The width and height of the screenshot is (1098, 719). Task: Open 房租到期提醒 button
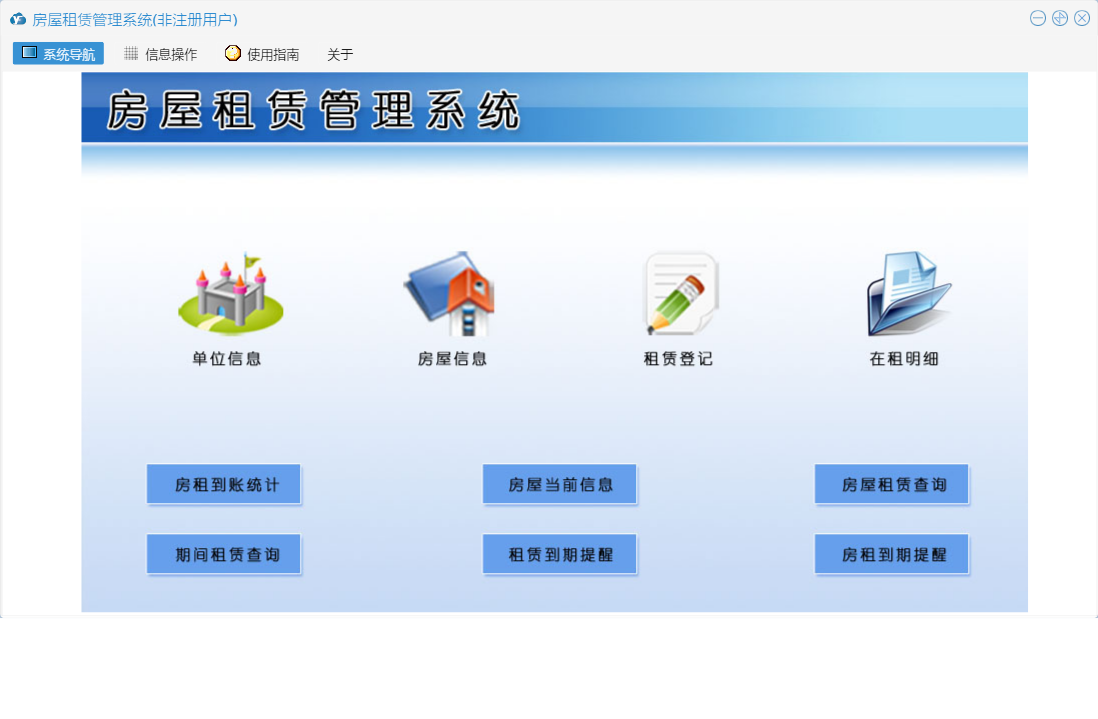(892, 554)
